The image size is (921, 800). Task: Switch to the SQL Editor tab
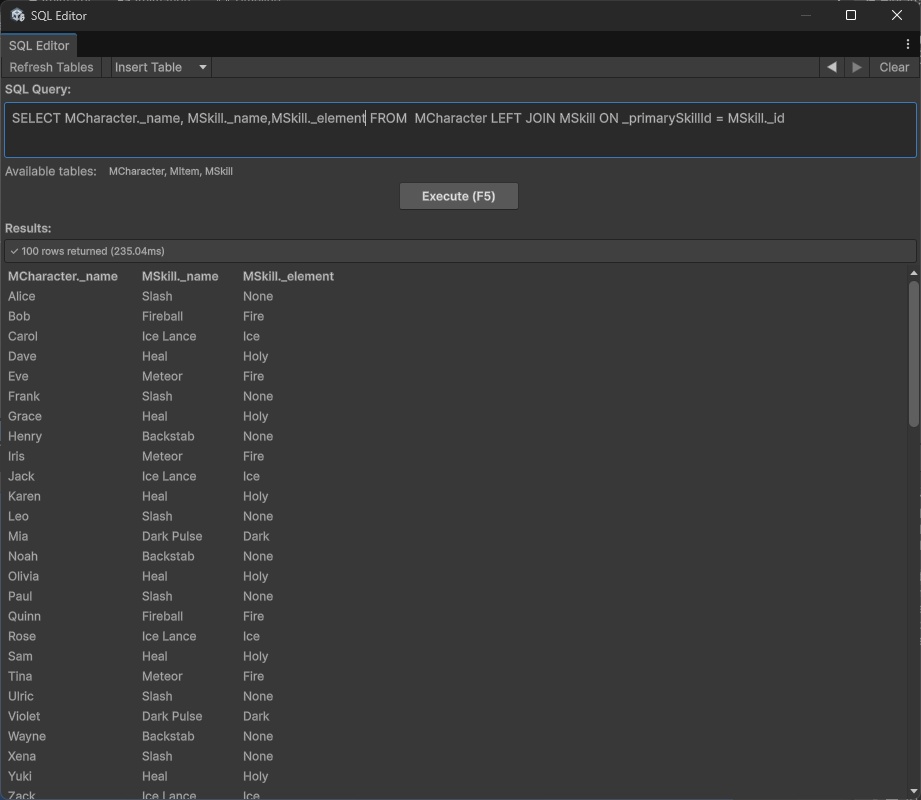[x=39, y=45]
